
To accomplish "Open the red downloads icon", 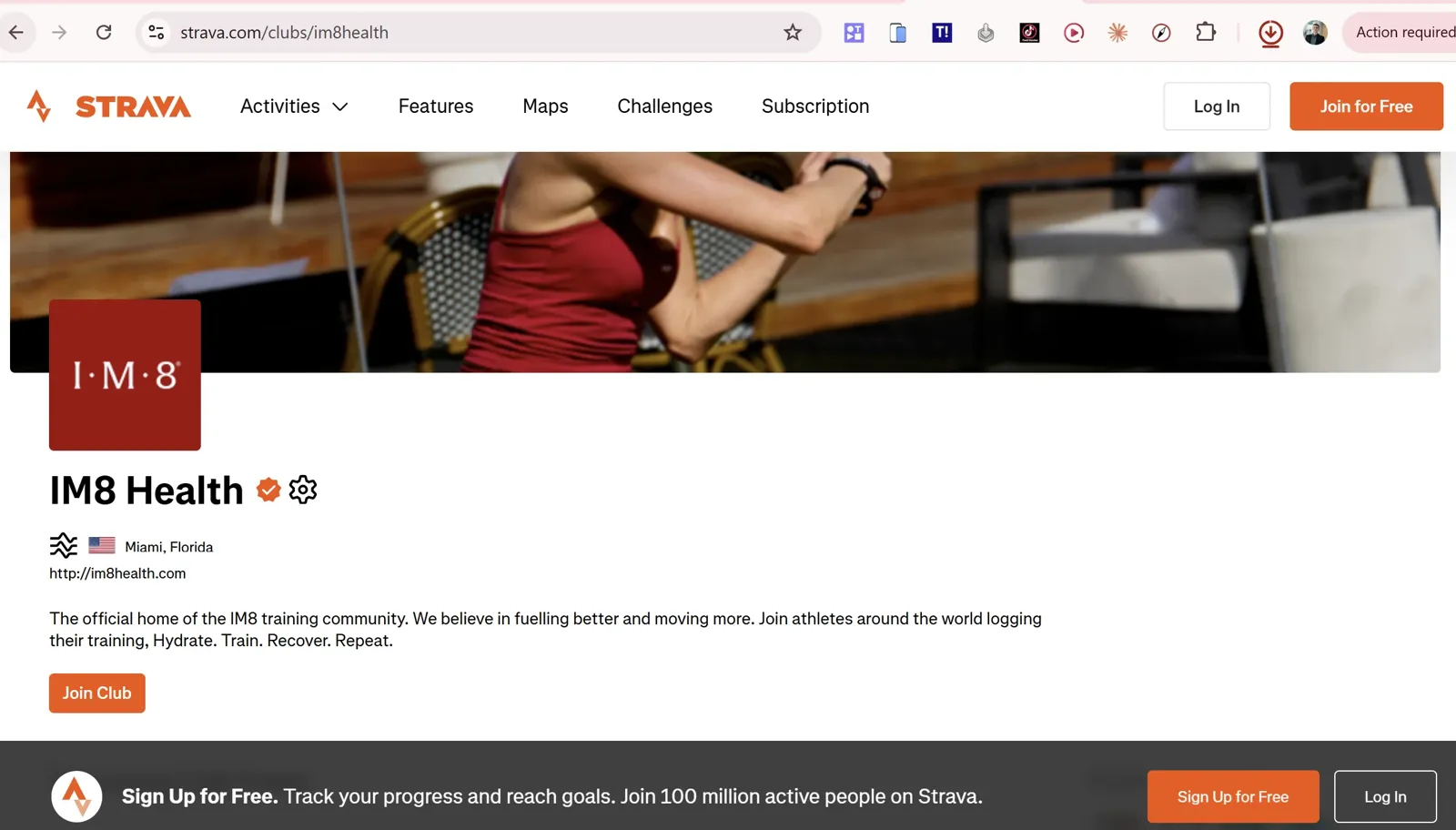I will pyautogui.click(x=1270, y=34).
